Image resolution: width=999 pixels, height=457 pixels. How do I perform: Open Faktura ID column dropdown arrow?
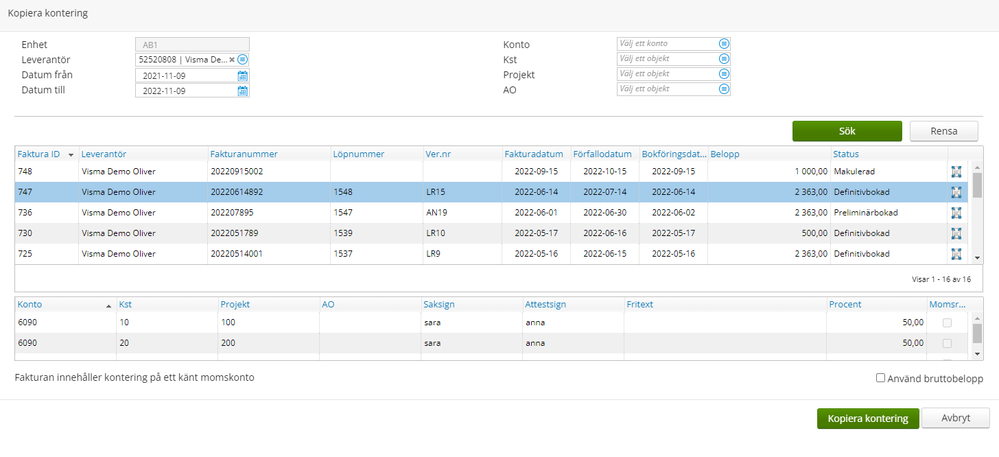tap(71, 155)
